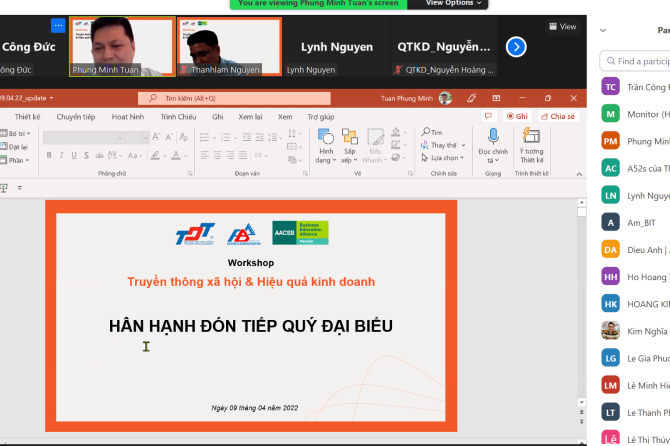This screenshot has height=446, width=670.
Task: Click the Shapes (Hình dạng) icon
Action: [x=325, y=137]
